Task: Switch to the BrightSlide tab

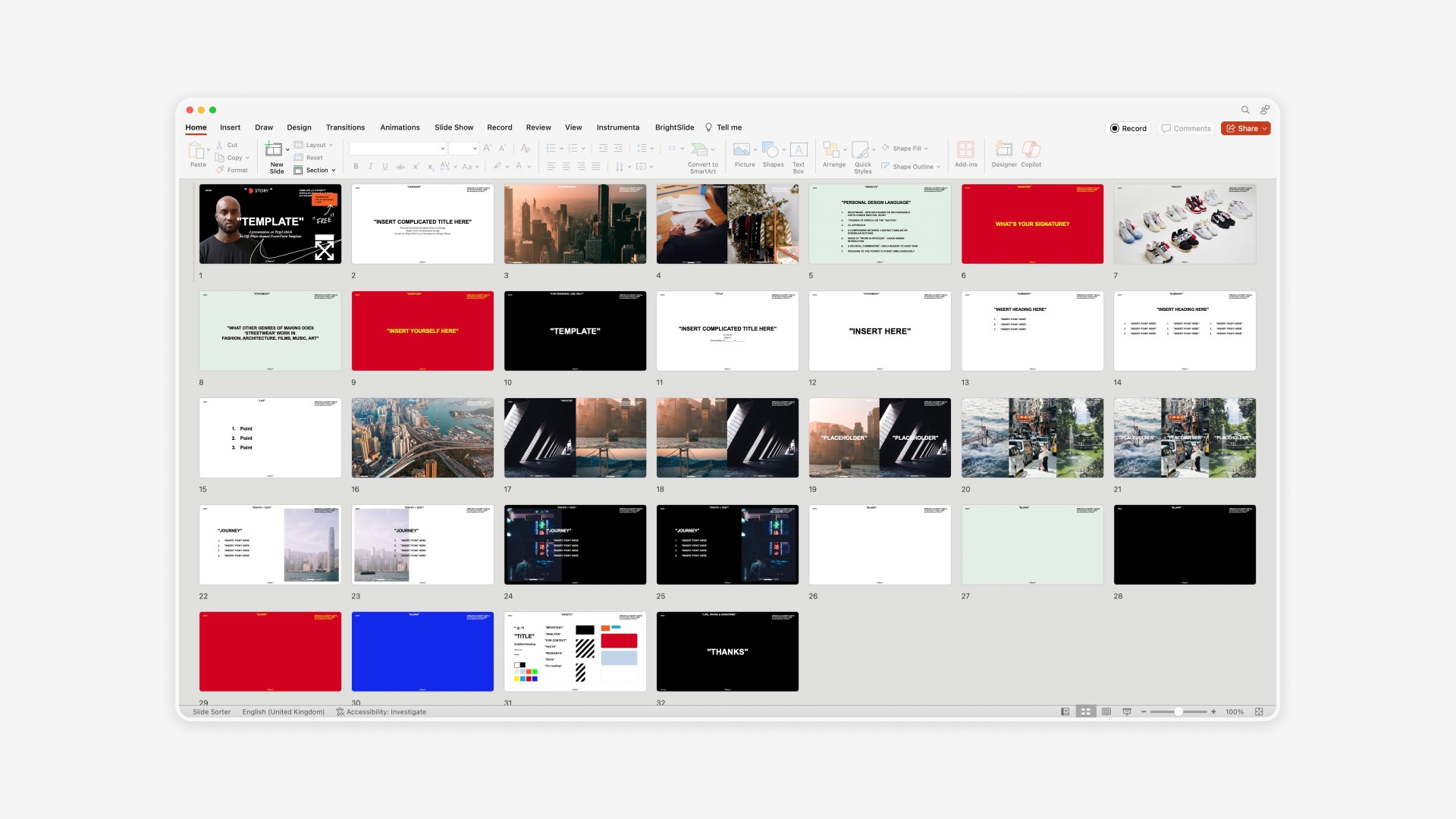Action: click(674, 127)
